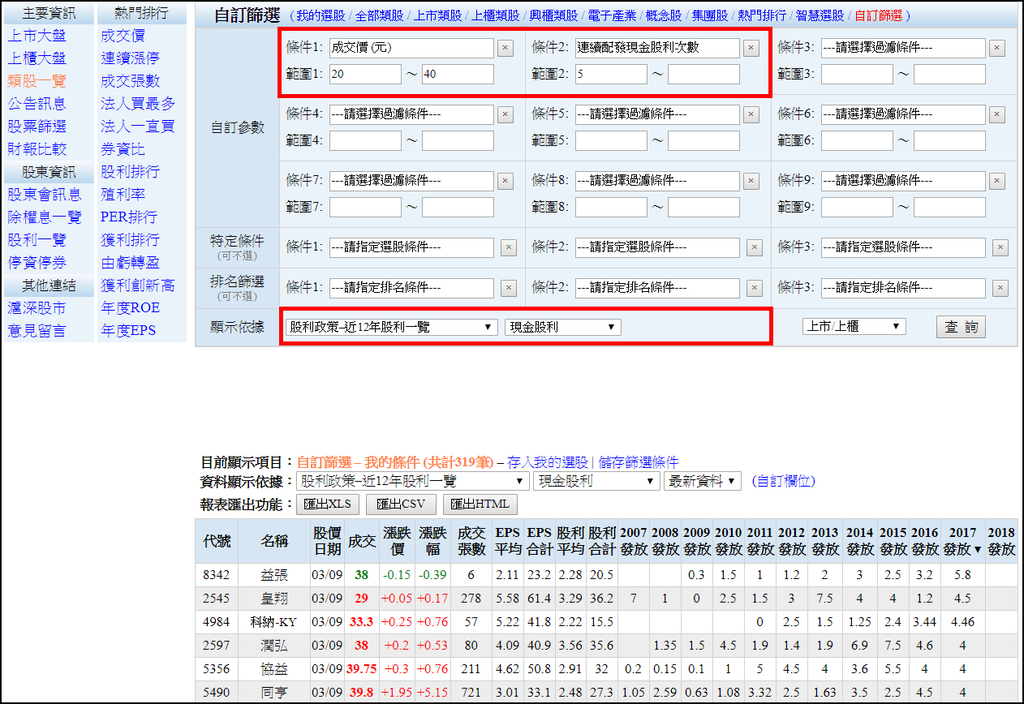Clear 排名篩選 condition 2 × button
Image resolution: width=1024 pixels, height=704 pixels.
point(754,288)
